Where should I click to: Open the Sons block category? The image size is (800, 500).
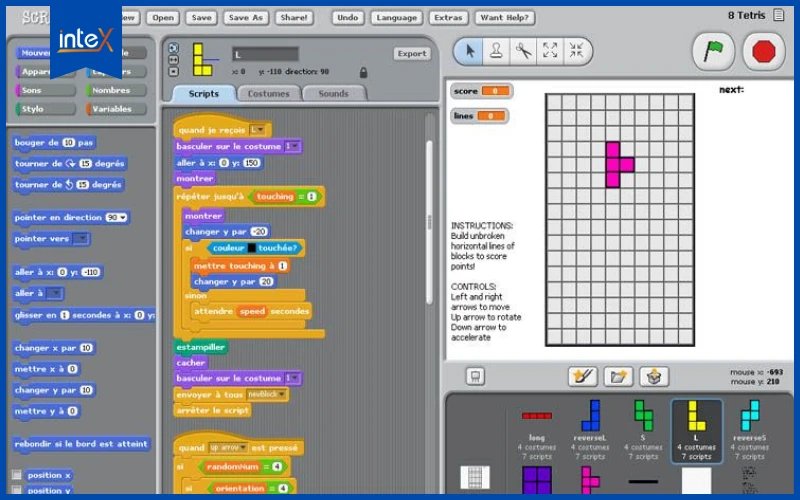[46, 90]
